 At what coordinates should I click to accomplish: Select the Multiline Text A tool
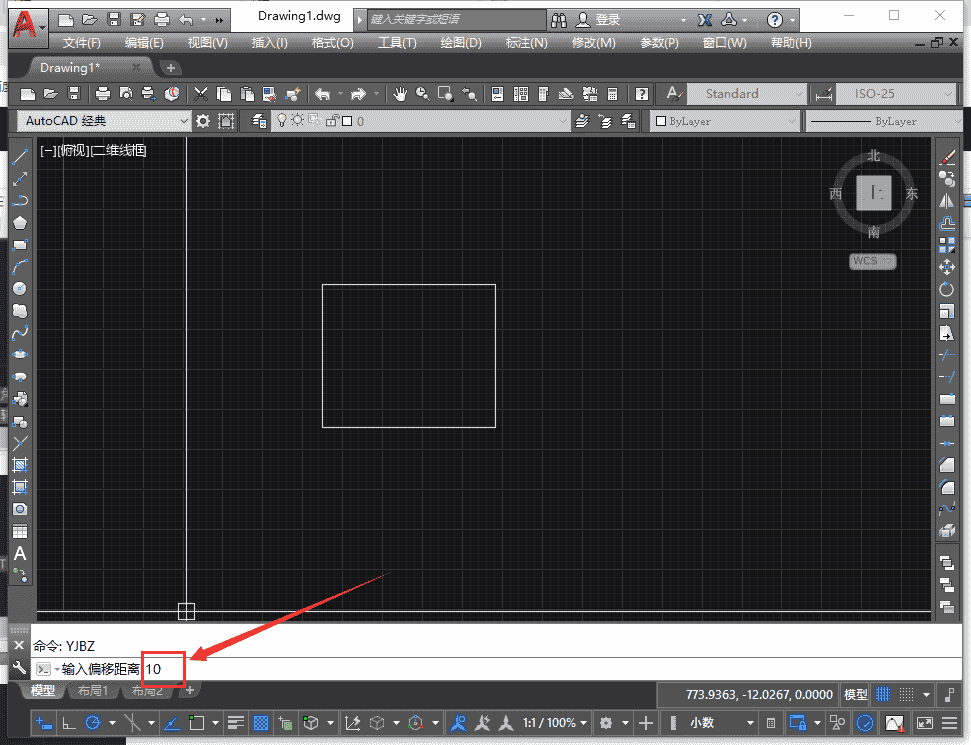pos(20,553)
